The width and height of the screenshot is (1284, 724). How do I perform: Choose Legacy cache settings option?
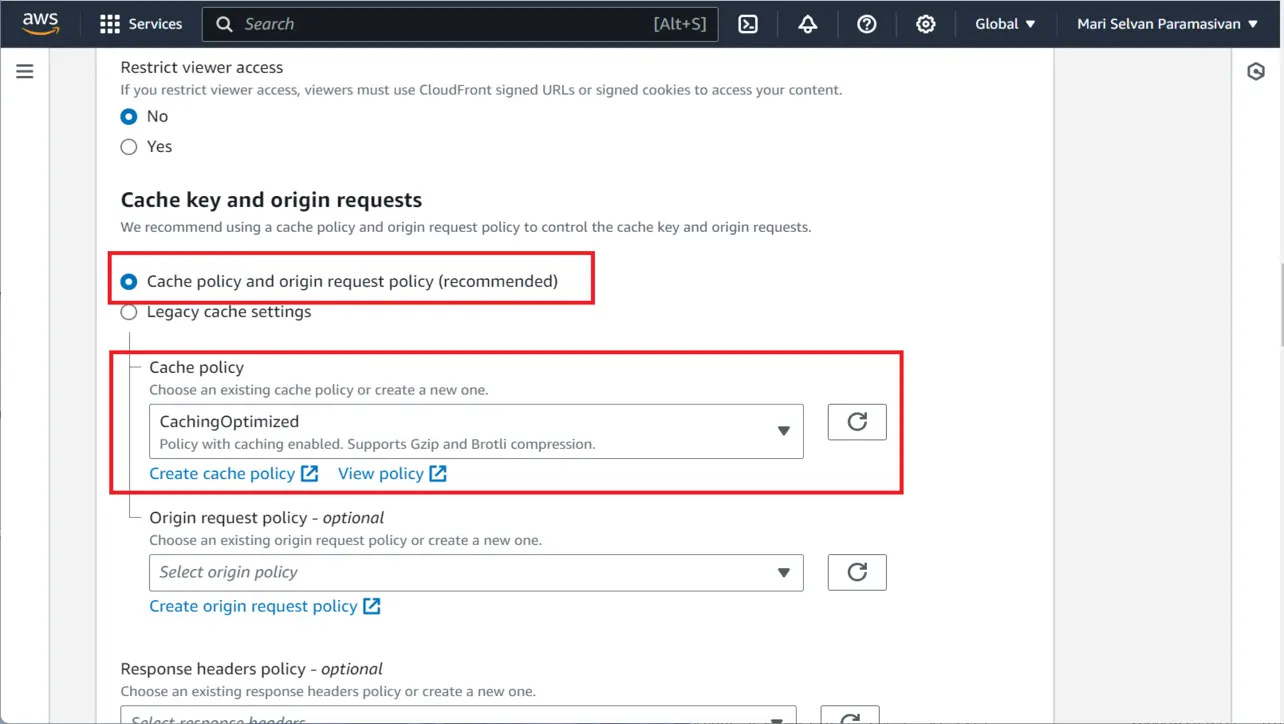129,312
